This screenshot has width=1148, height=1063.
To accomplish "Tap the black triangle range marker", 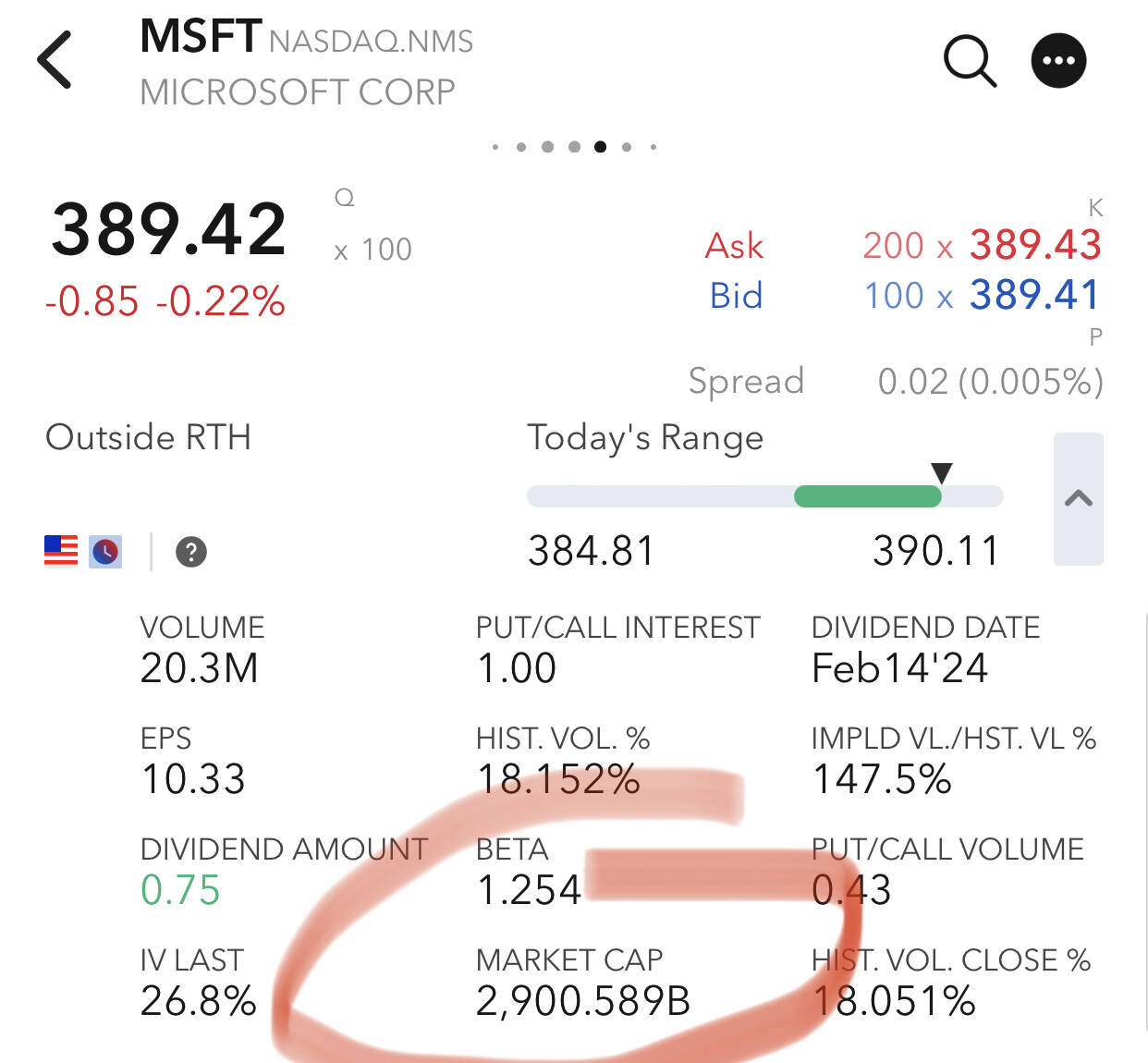I will (x=941, y=473).
